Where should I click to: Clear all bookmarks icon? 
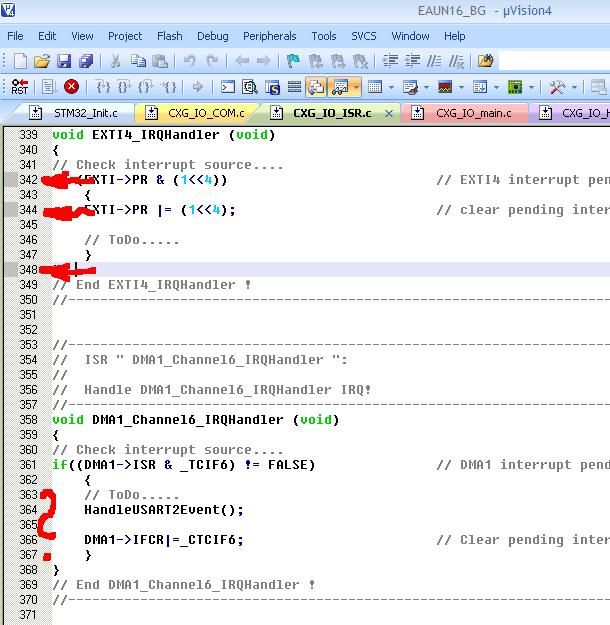click(x=360, y=61)
